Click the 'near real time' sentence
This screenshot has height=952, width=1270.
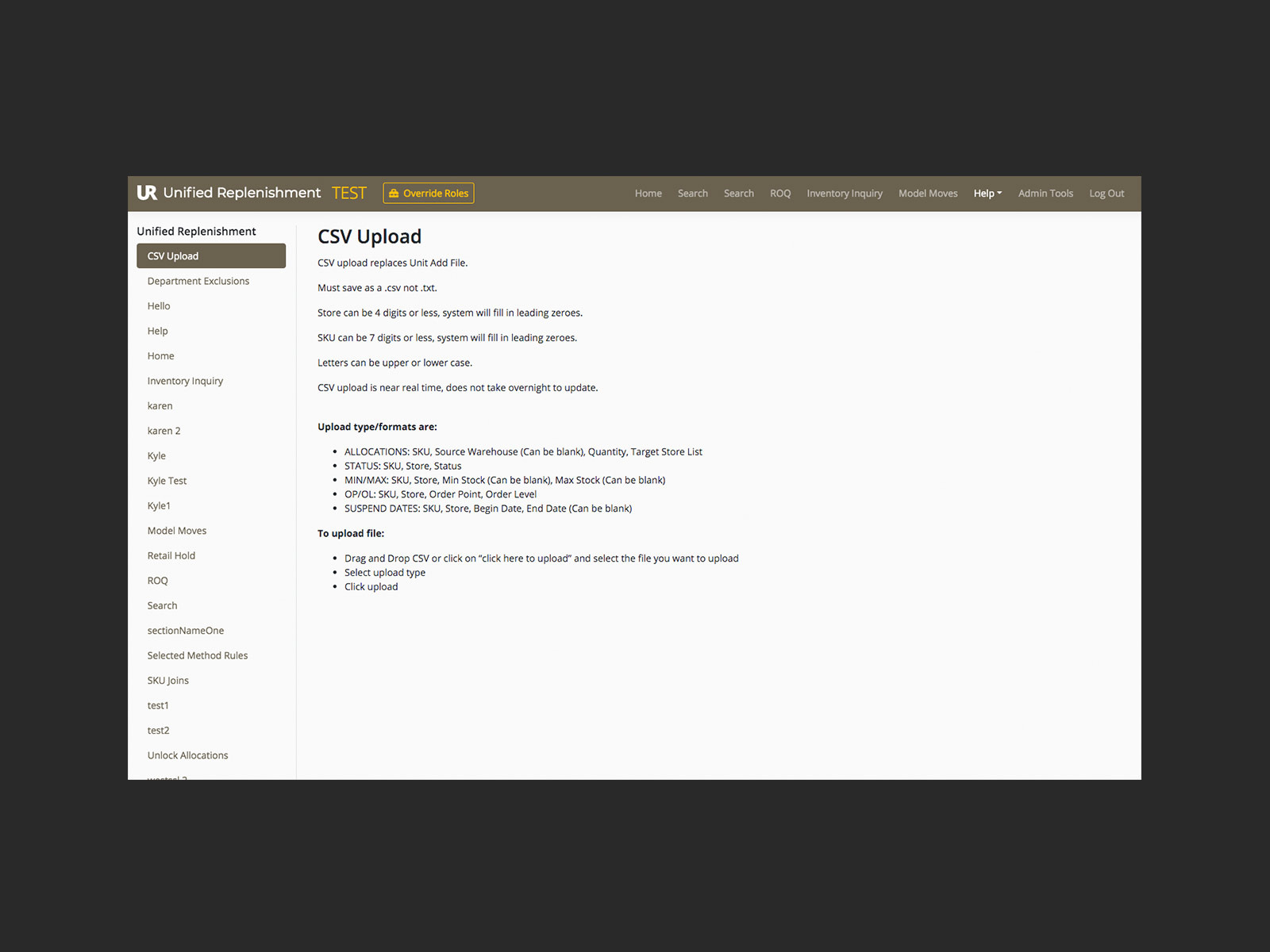tap(458, 388)
